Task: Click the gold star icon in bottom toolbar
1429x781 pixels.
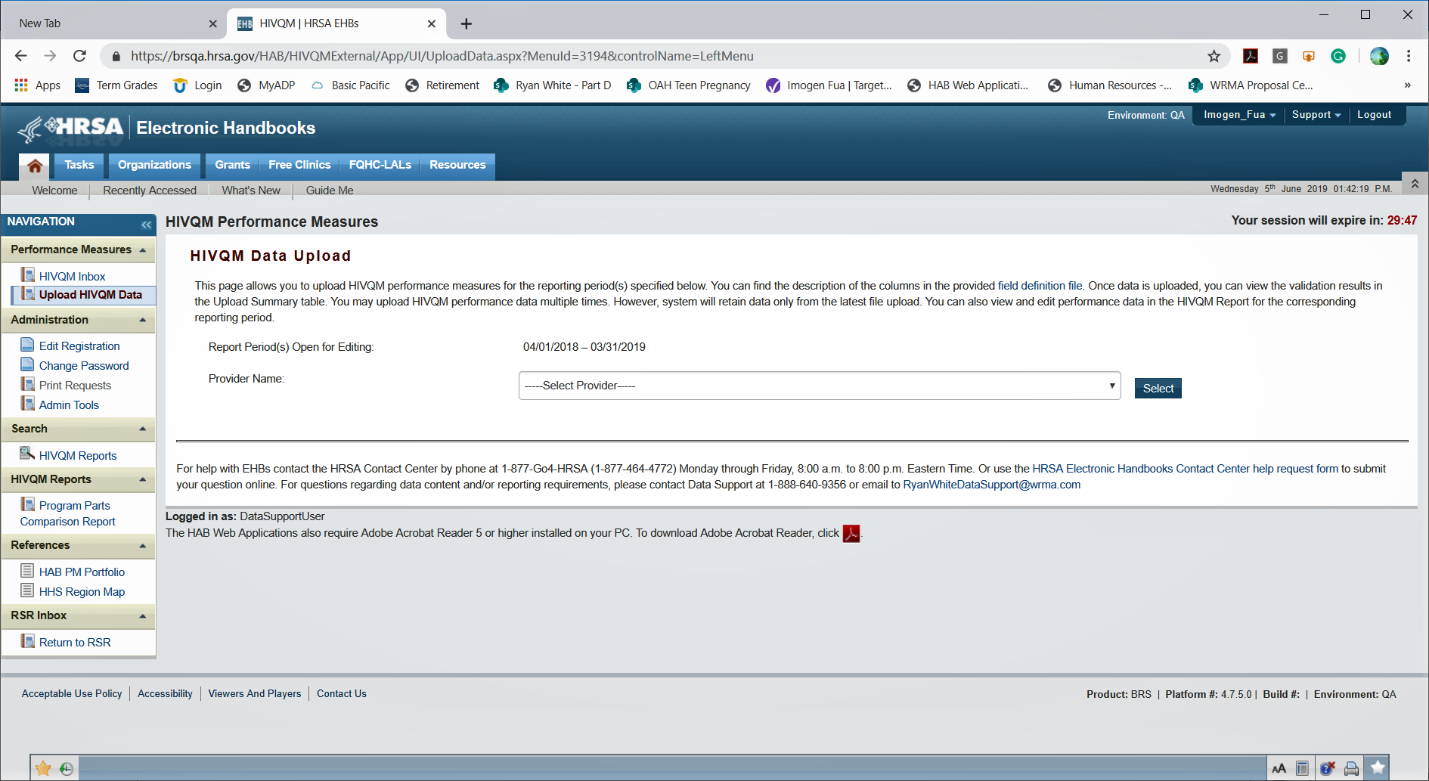Action: point(43,768)
